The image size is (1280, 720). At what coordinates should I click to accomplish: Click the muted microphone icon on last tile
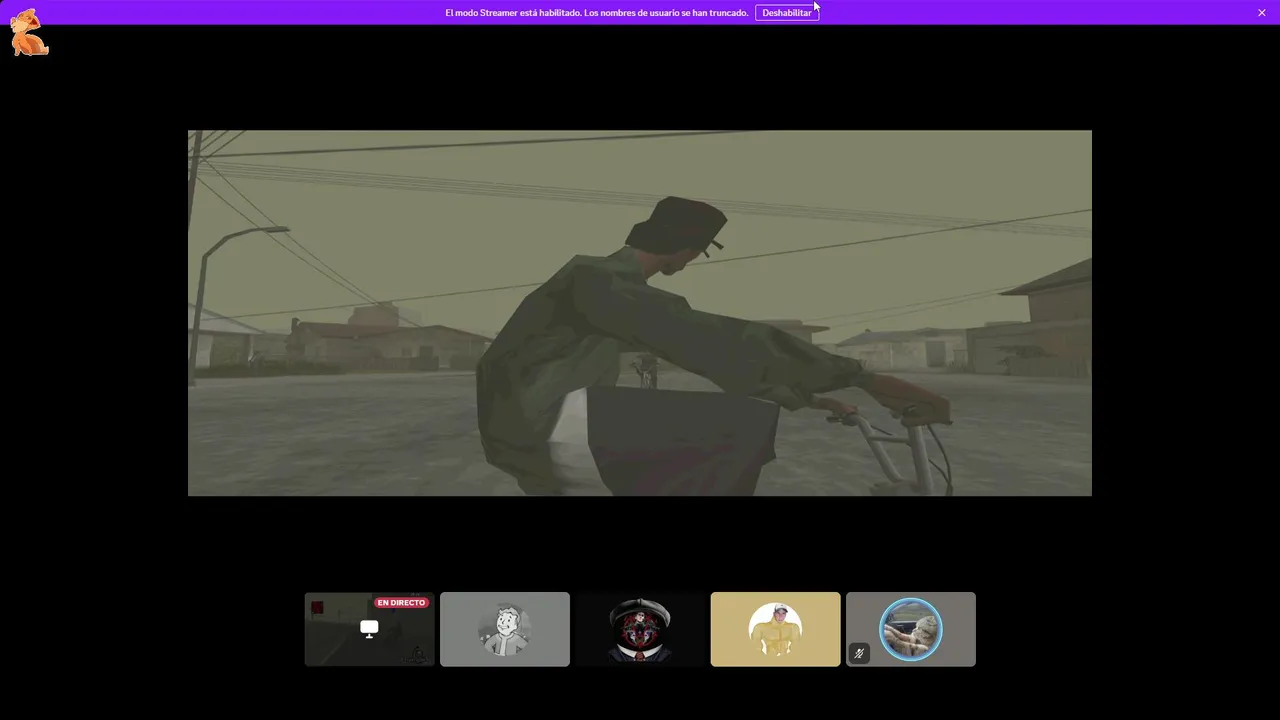click(859, 654)
